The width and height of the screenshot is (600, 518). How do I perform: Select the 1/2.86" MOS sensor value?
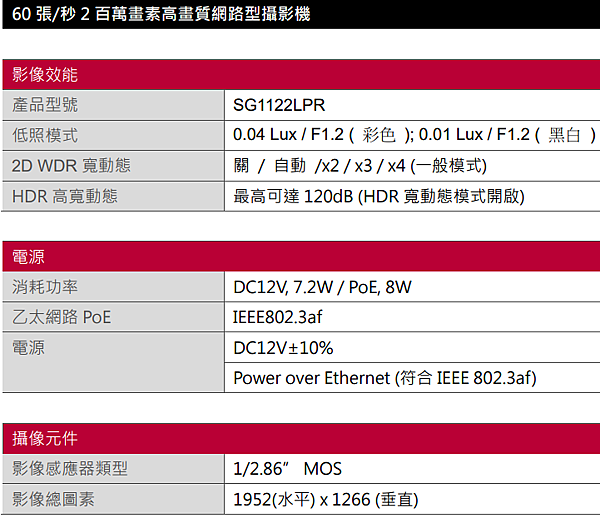pyautogui.click(x=288, y=468)
